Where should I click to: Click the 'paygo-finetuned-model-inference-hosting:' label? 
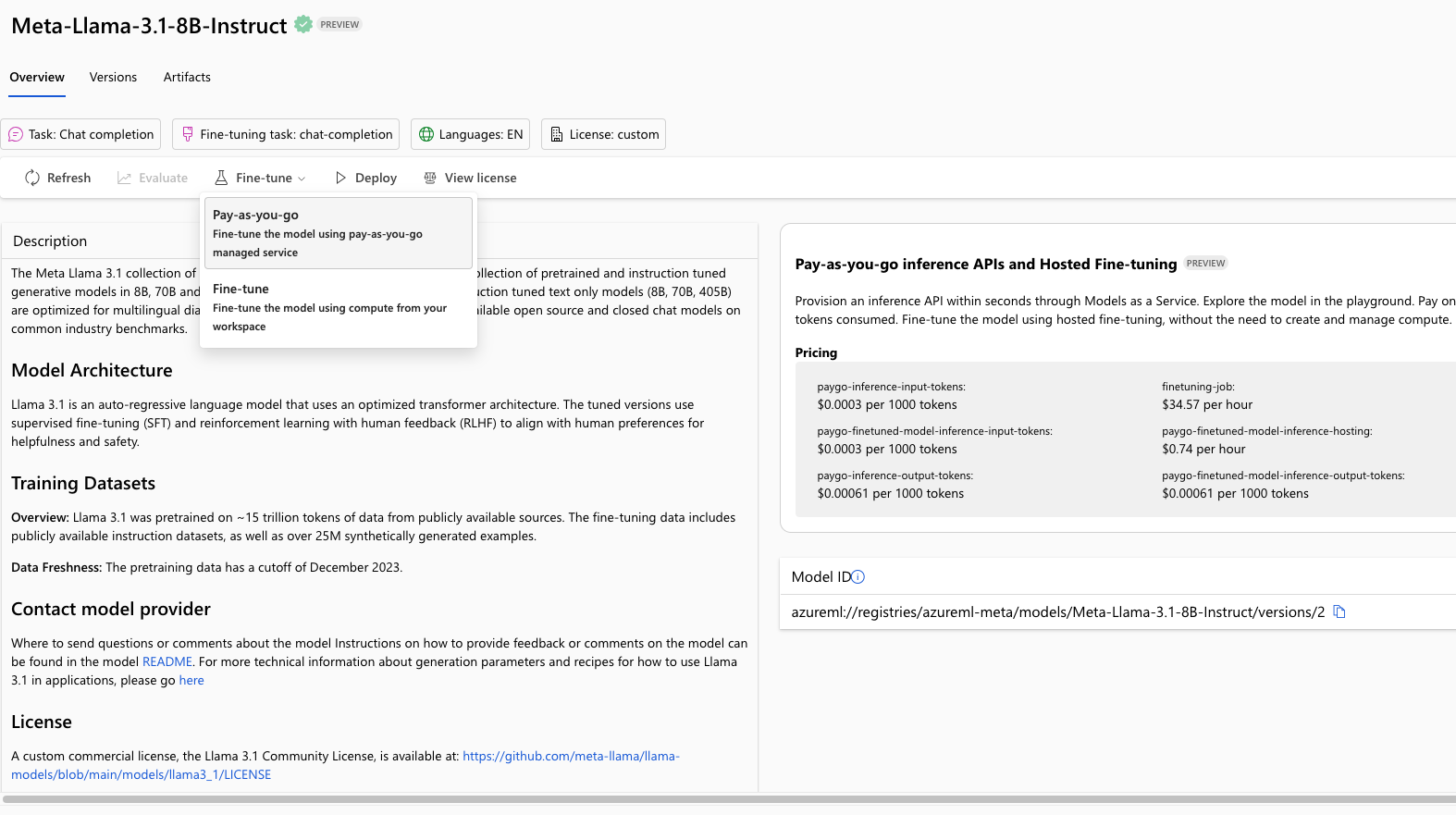1267,431
